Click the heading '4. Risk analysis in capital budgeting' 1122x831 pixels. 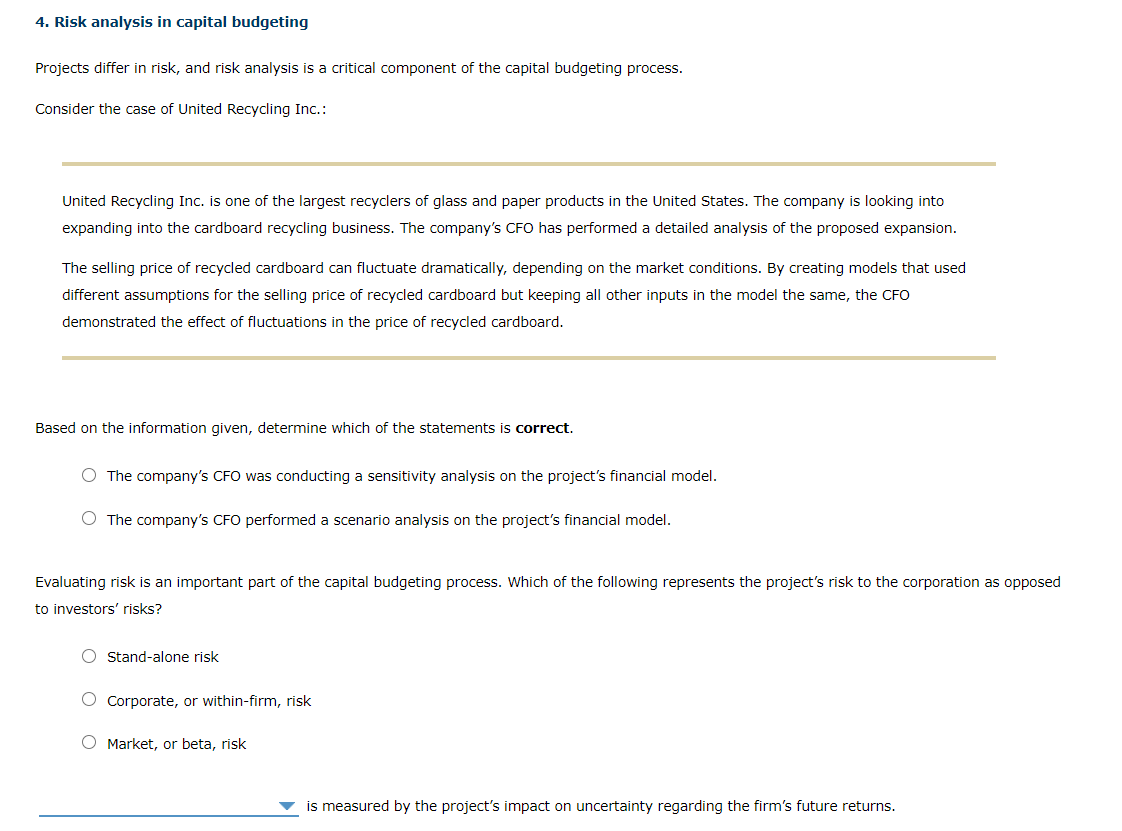pos(171,21)
